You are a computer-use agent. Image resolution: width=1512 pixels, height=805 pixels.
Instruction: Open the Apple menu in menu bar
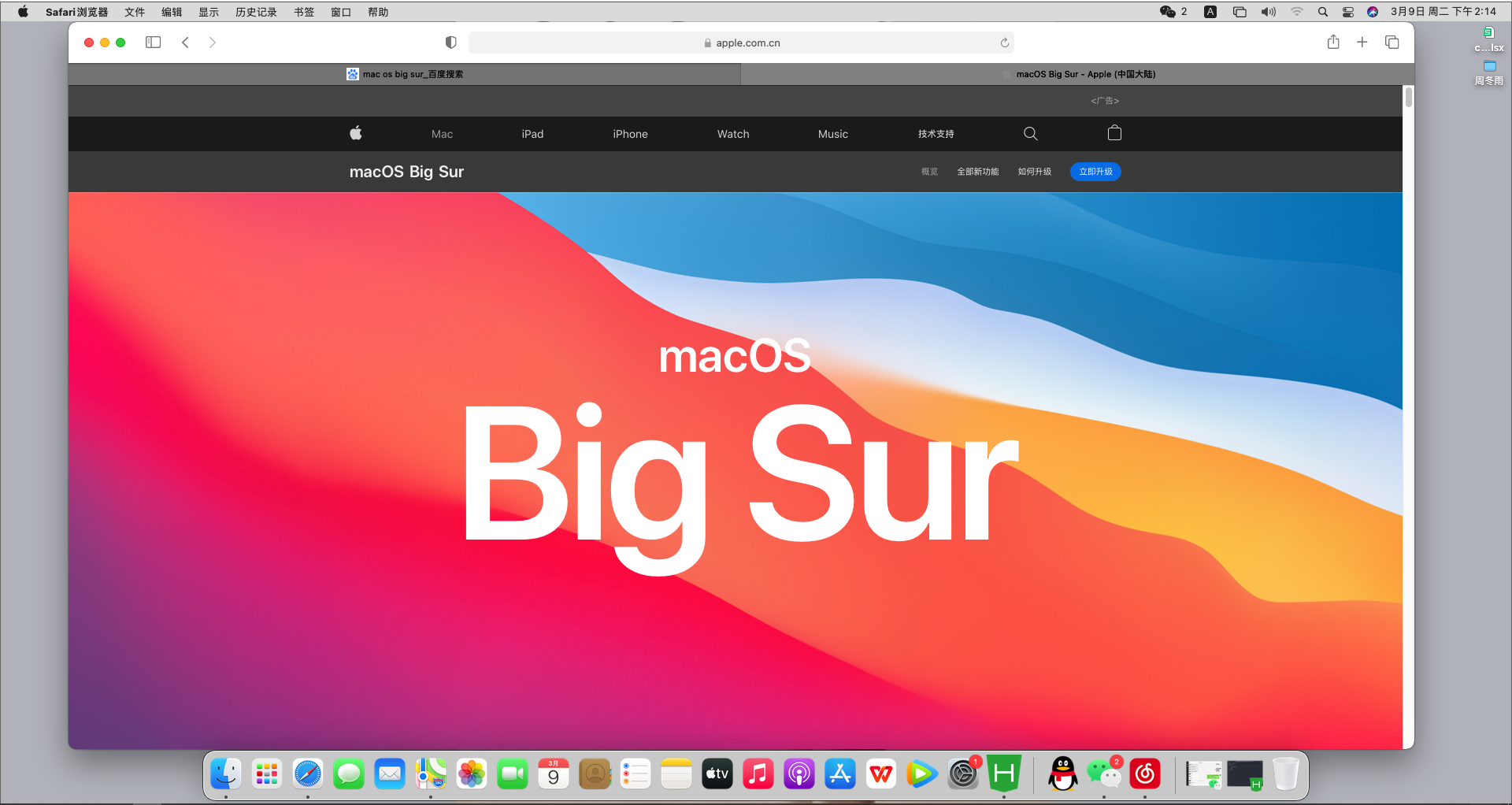pos(23,11)
